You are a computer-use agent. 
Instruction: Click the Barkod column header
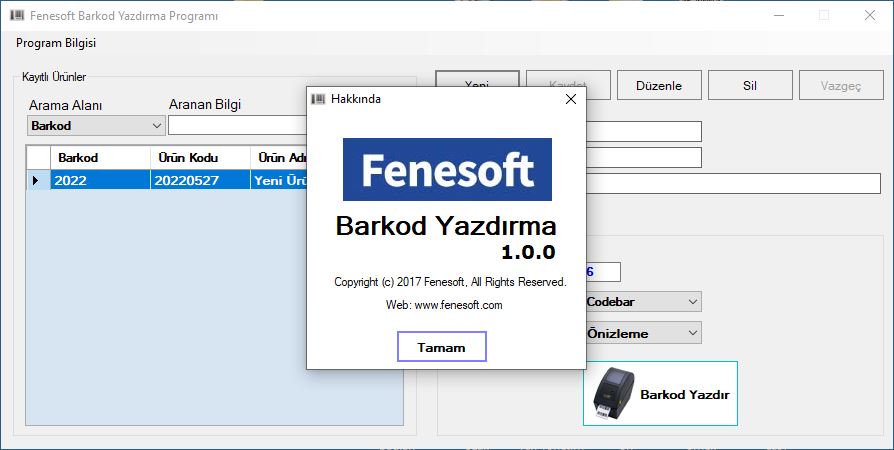click(x=100, y=158)
